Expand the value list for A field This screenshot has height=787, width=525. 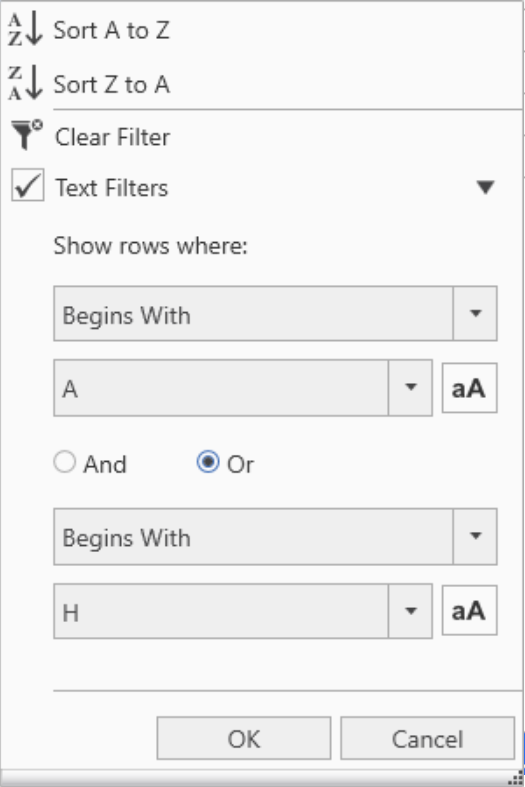[x=411, y=387]
